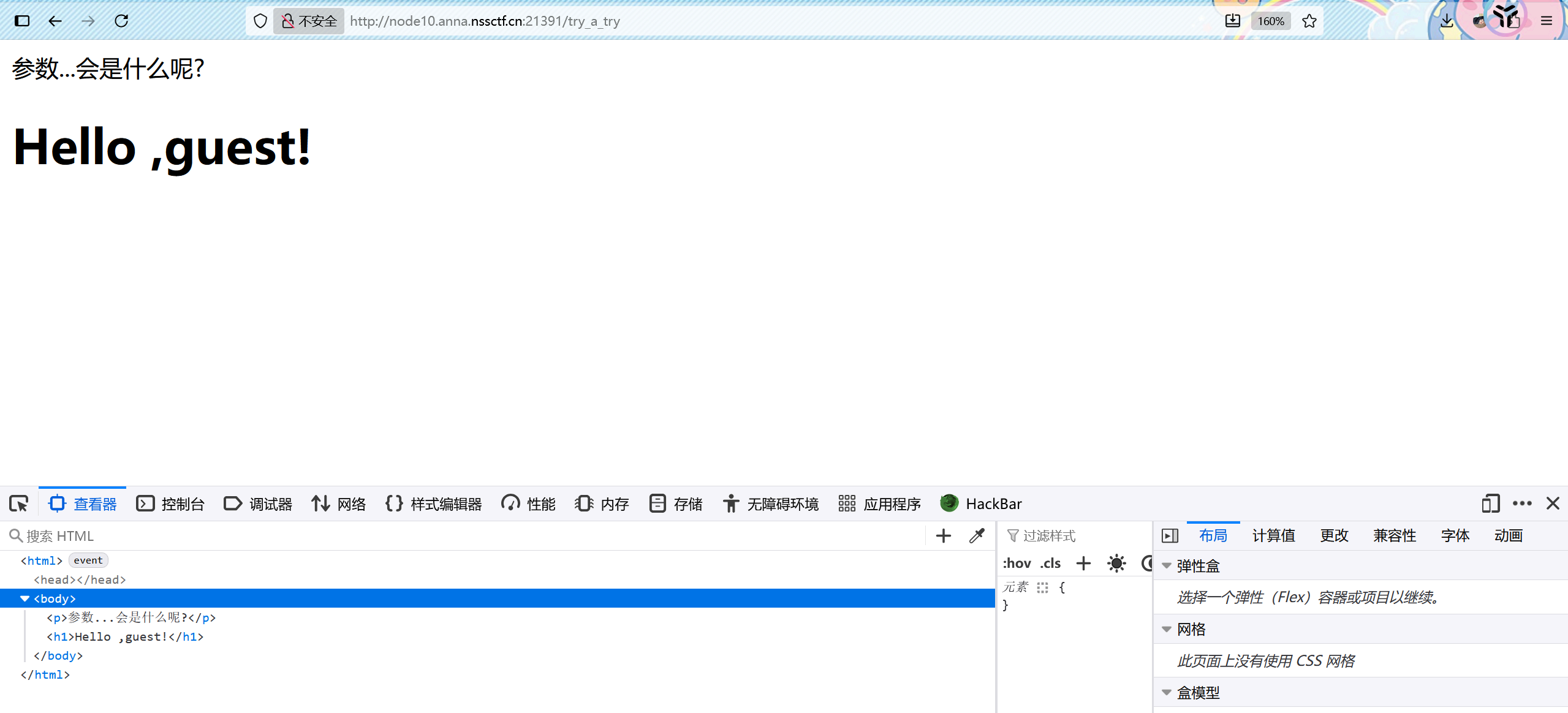Collapse the 网格 section
The height and width of the screenshot is (713, 1568).
click(1167, 629)
